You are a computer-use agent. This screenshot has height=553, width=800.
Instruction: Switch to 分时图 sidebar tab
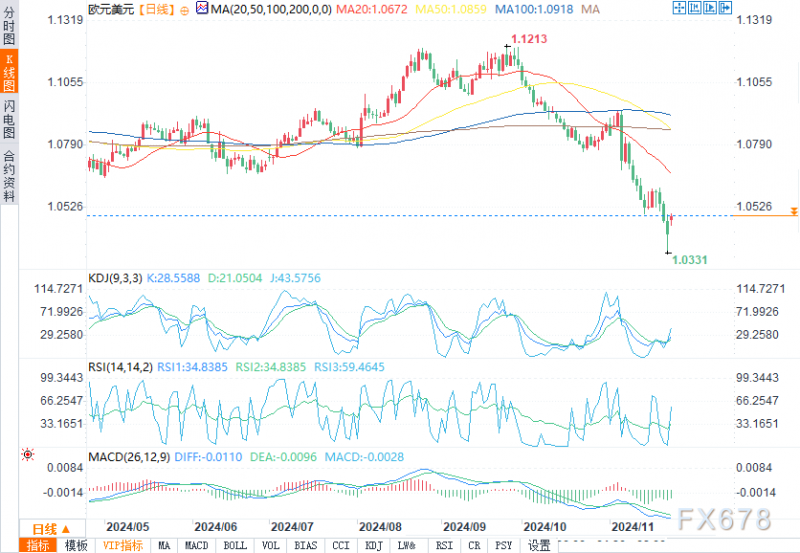[x=9, y=26]
